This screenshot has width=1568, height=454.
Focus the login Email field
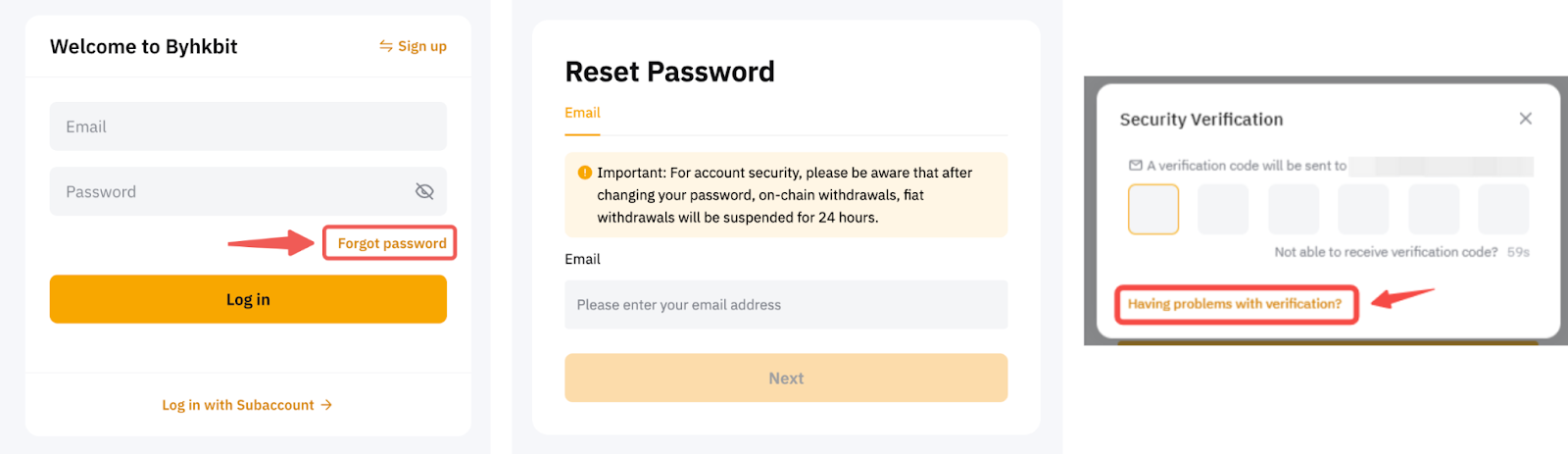pyautogui.click(x=248, y=126)
